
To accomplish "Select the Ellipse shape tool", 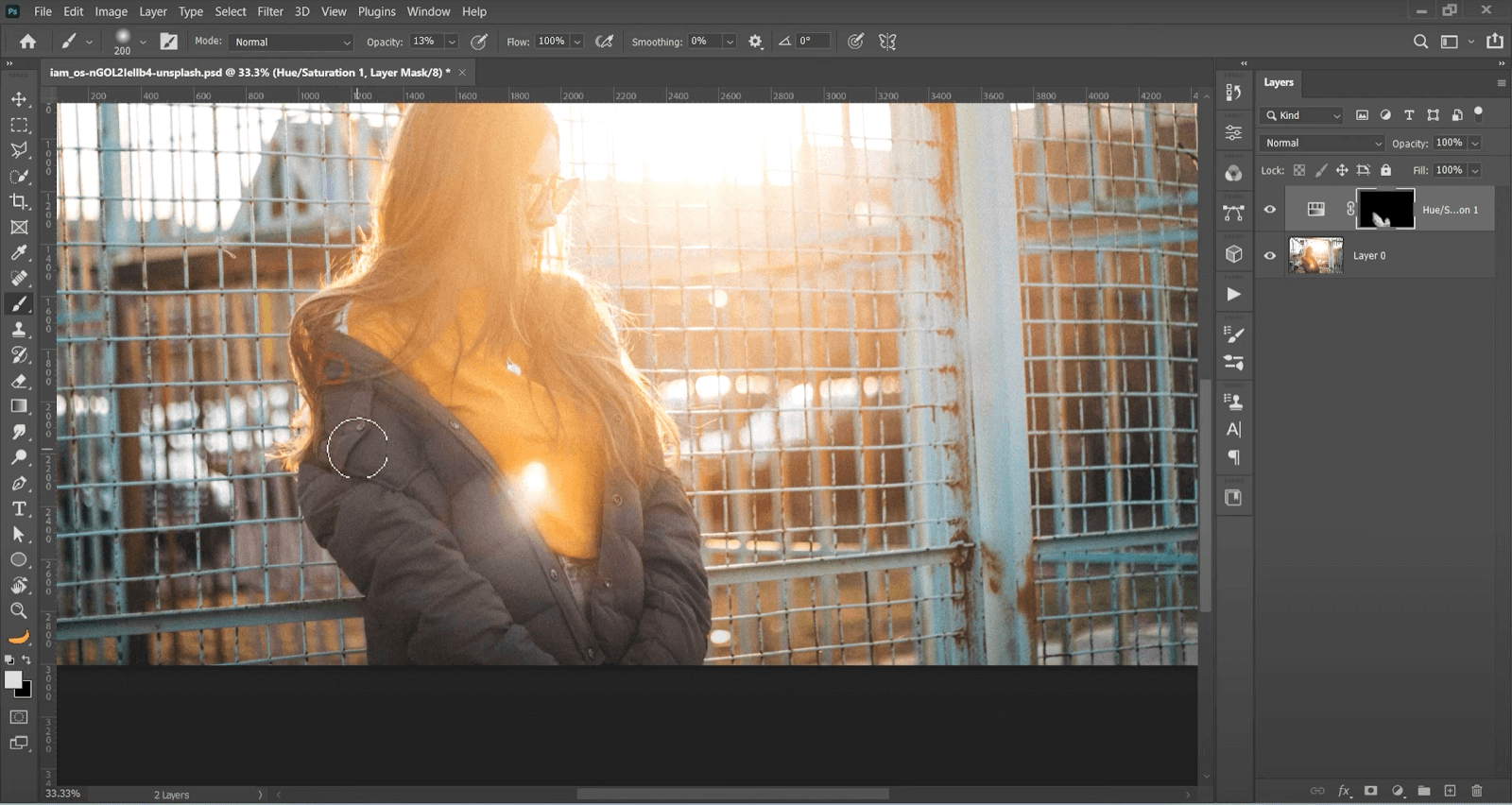I will (19, 559).
